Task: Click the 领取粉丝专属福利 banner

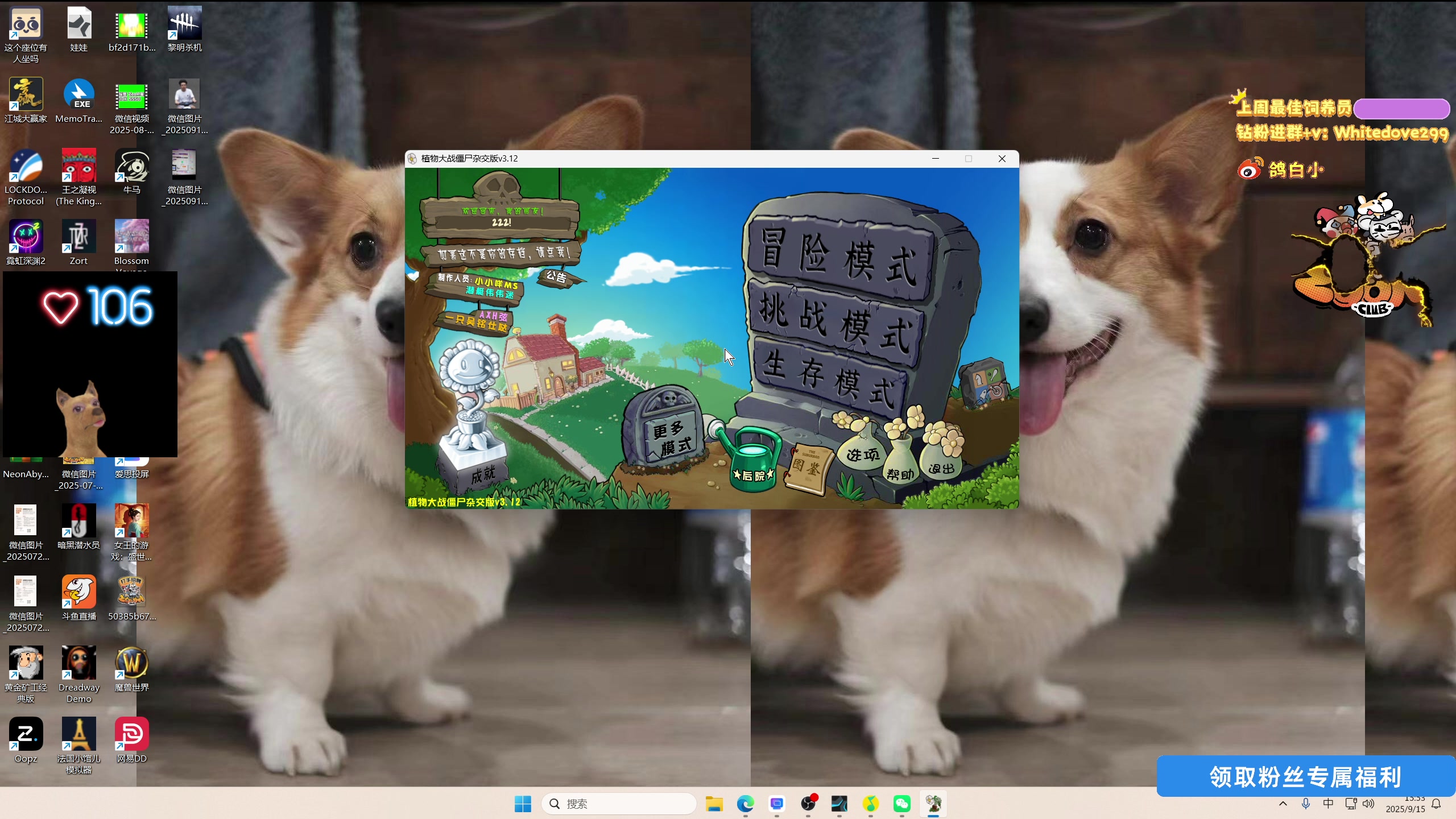Action: coord(1306,776)
